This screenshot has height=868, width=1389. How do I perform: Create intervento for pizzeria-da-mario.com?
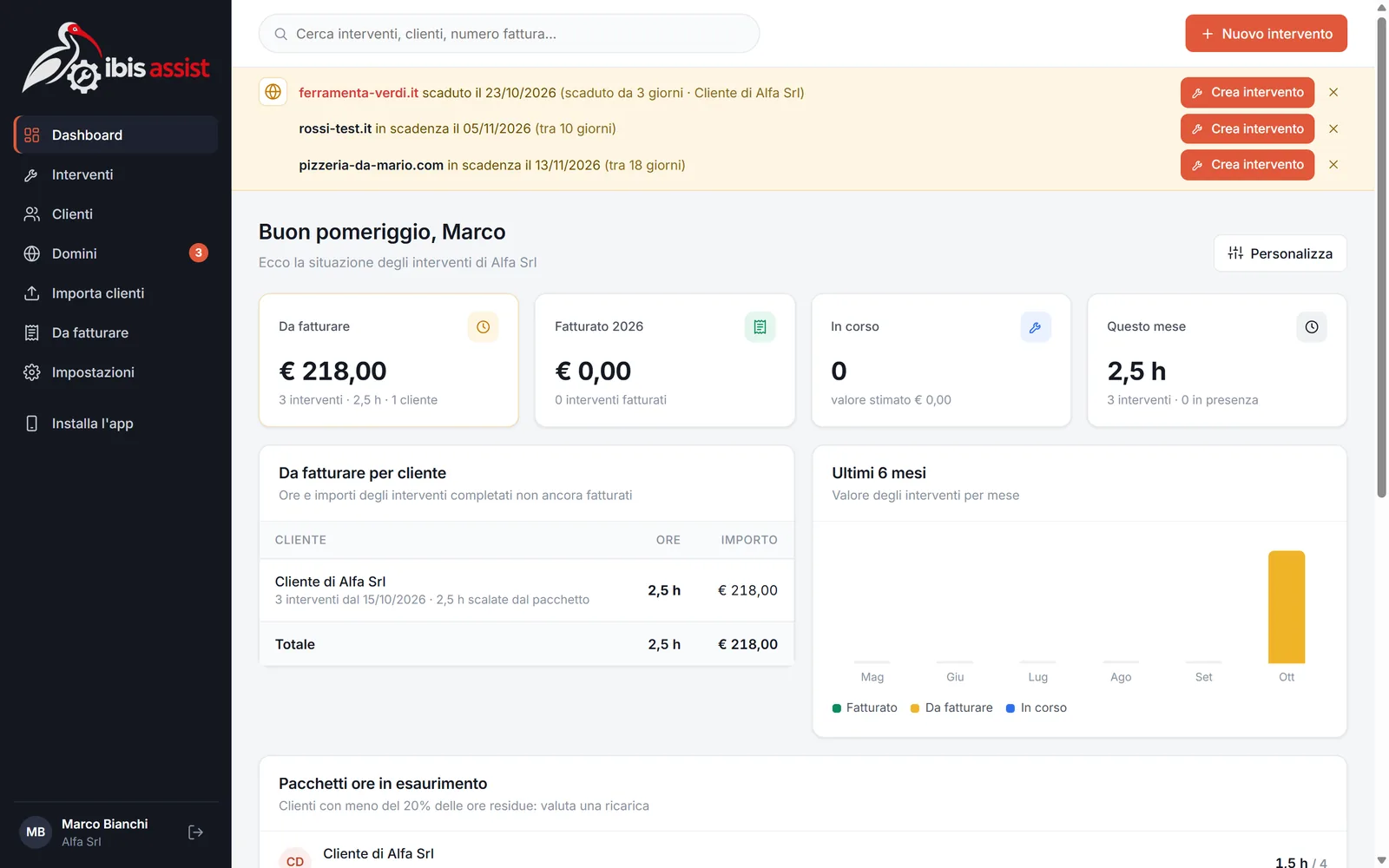(1247, 165)
